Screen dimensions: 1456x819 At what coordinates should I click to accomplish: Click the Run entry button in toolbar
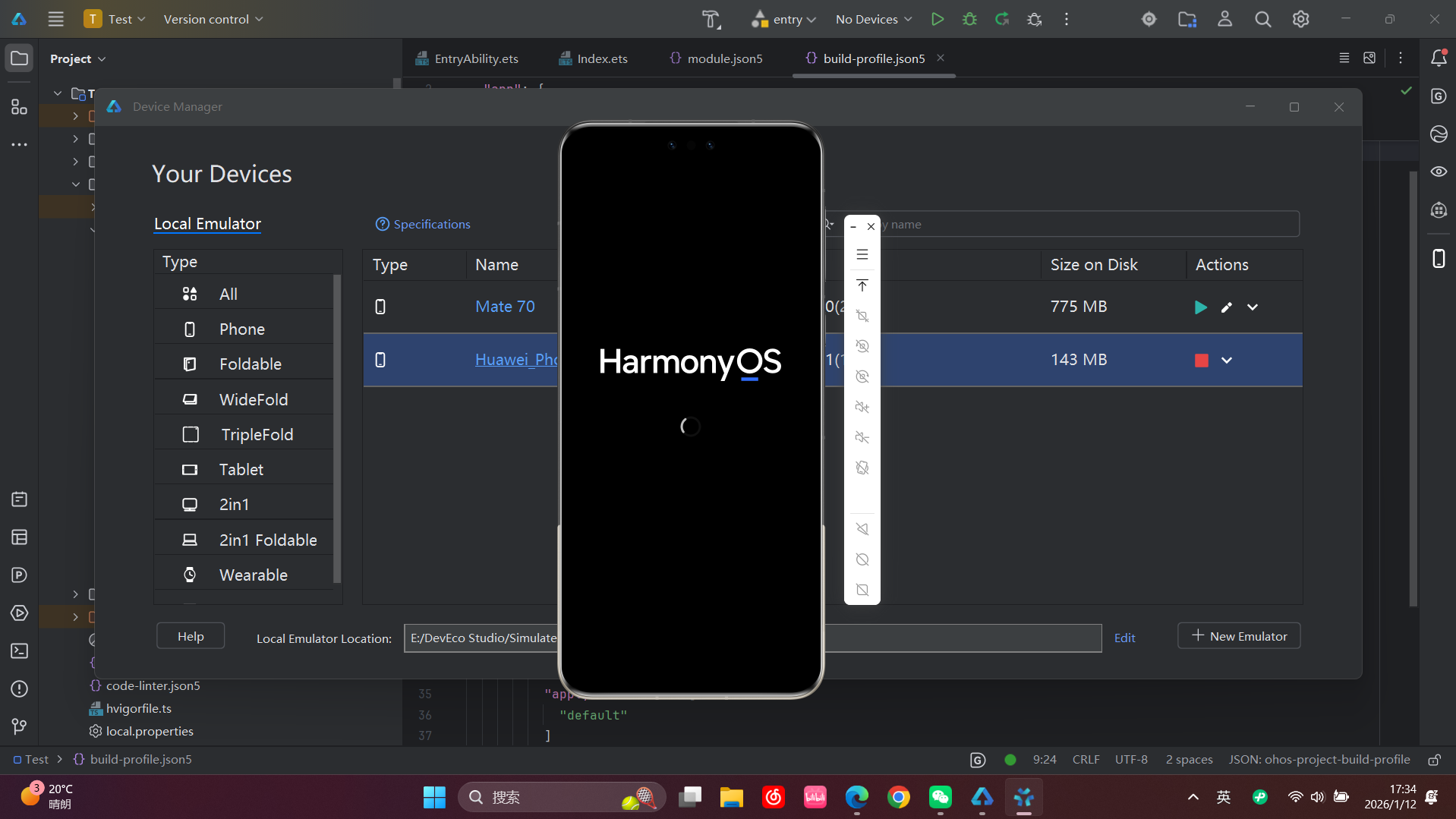click(x=937, y=20)
